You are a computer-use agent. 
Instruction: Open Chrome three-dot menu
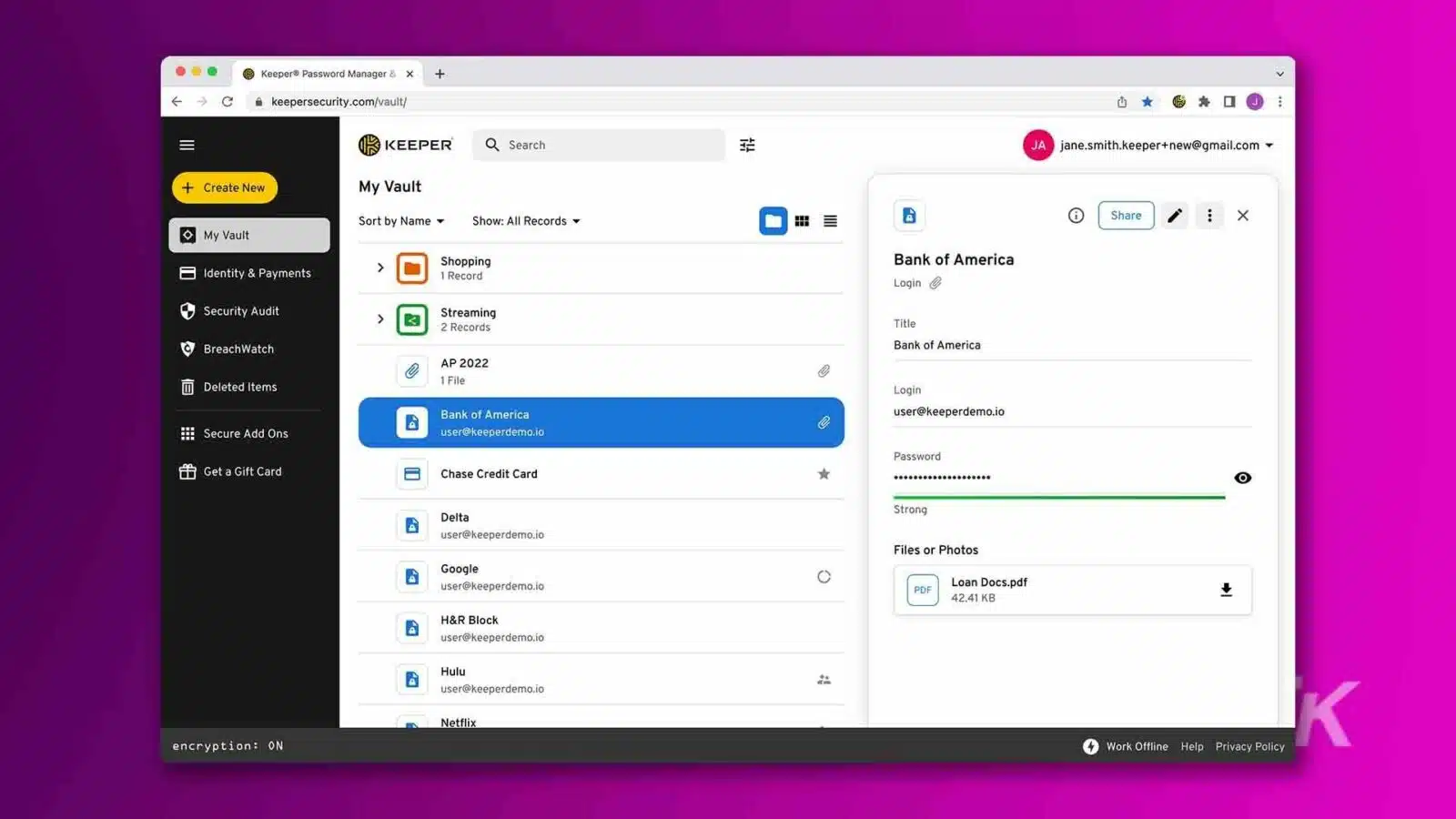(1279, 102)
